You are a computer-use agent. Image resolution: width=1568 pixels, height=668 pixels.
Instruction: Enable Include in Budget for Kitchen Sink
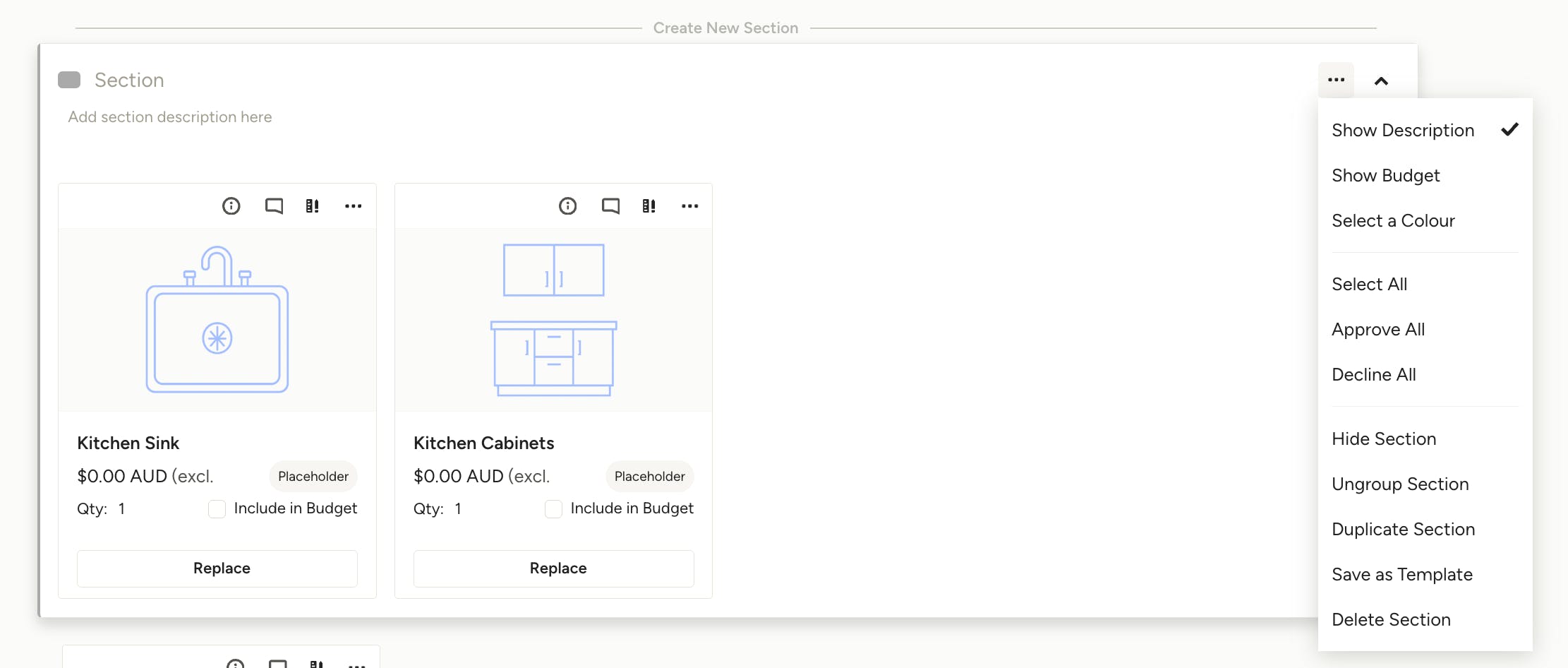[217, 509]
